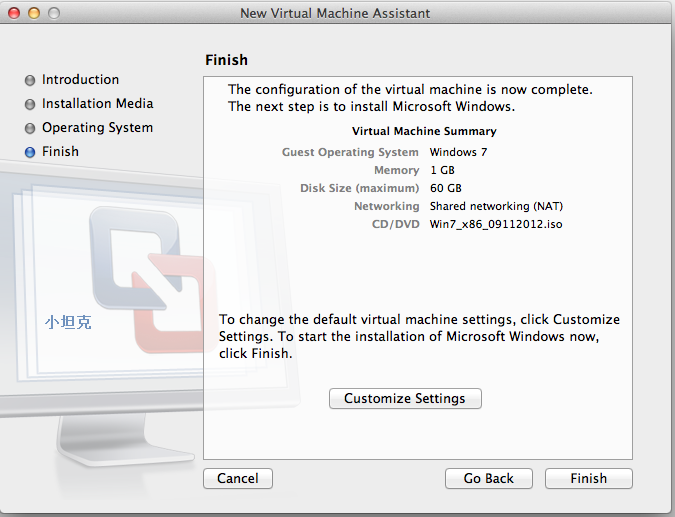The height and width of the screenshot is (517, 675).
Task: Click the VMware Fusion logo graphic
Action: (153, 279)
